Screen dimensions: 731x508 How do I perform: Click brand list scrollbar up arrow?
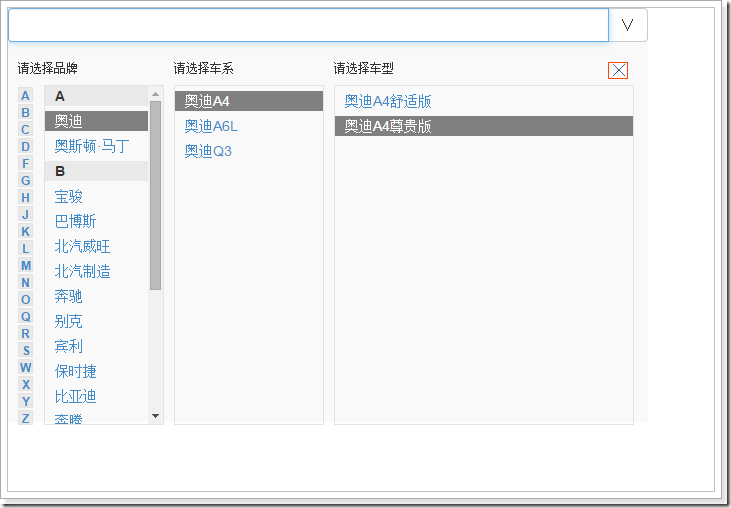tap(156, 94)
